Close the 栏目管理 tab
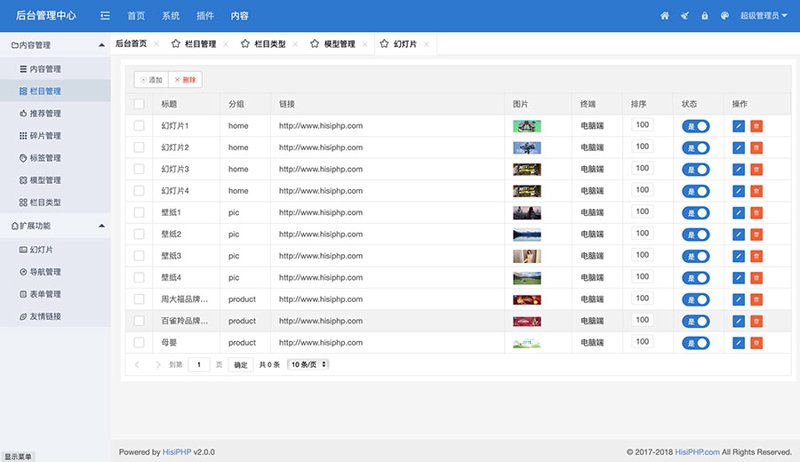 (226, 44)
